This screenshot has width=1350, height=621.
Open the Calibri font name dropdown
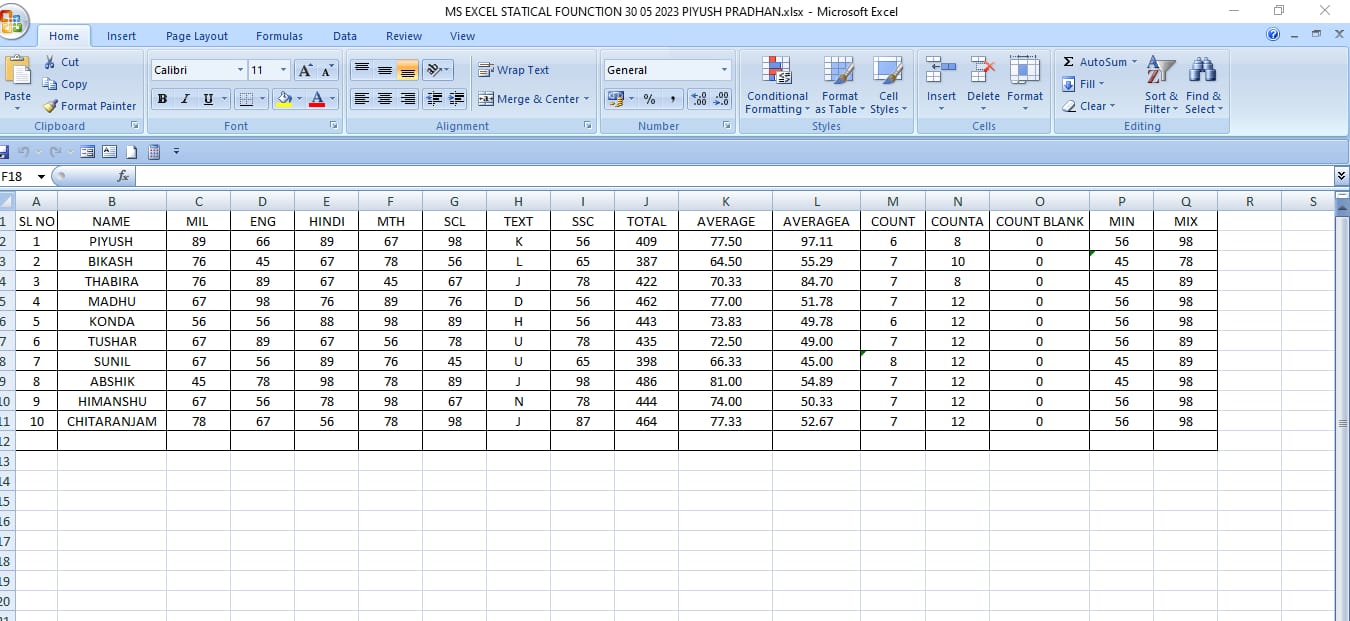point(240,70)
